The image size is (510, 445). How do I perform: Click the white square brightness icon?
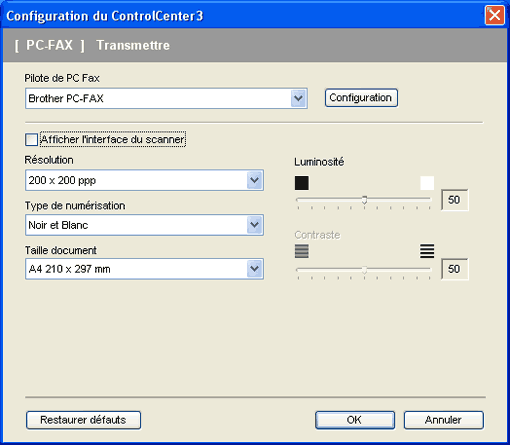tap(427, 183)
